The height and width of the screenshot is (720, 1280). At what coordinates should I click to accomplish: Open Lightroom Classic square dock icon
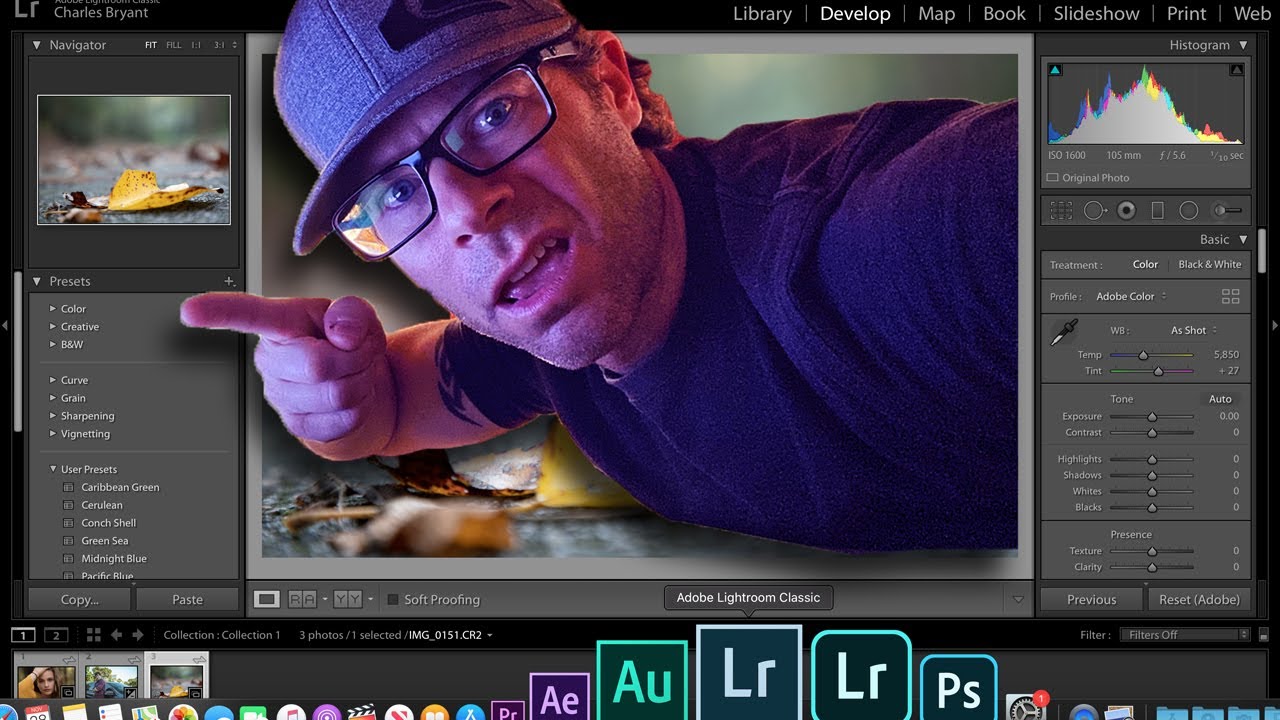tap(749, 673)
